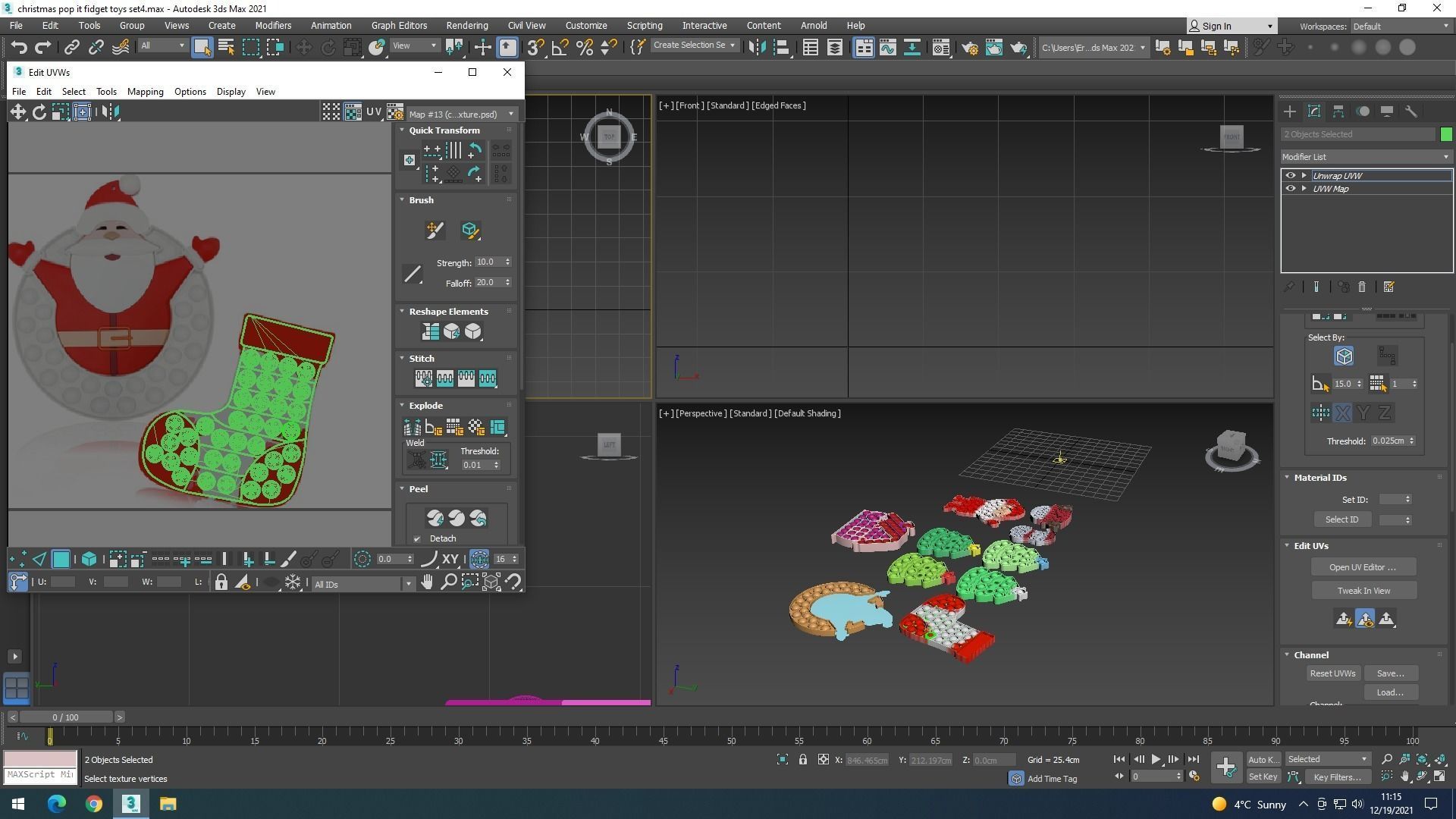Select the Polygon sub-object mode in UV editor
This screenshot has height=819, width=1456.
tap(61, 560)
